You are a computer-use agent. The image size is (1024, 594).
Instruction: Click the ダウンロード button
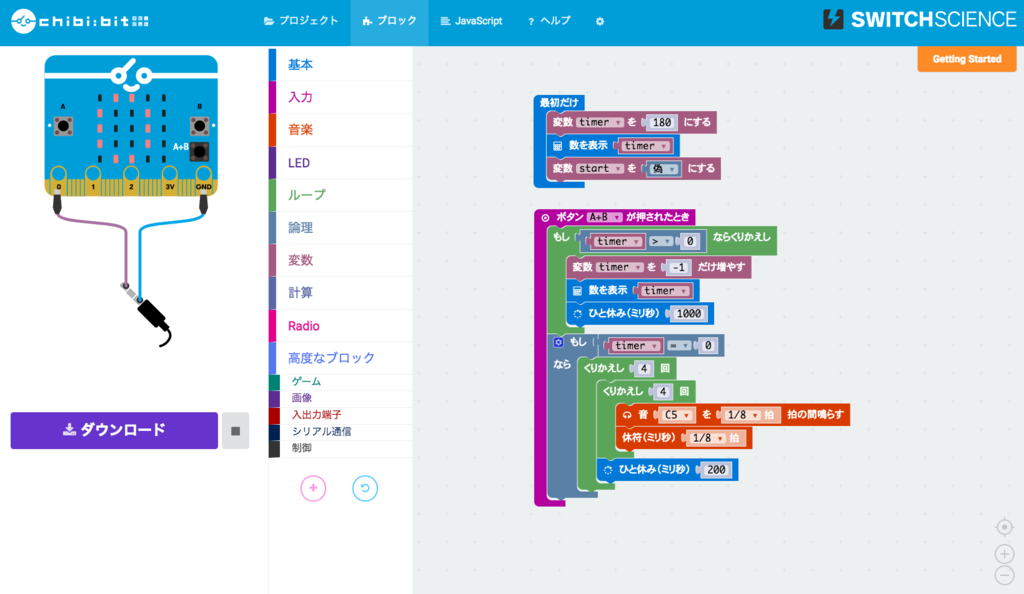pyautogui.click(x=114, y=430)
